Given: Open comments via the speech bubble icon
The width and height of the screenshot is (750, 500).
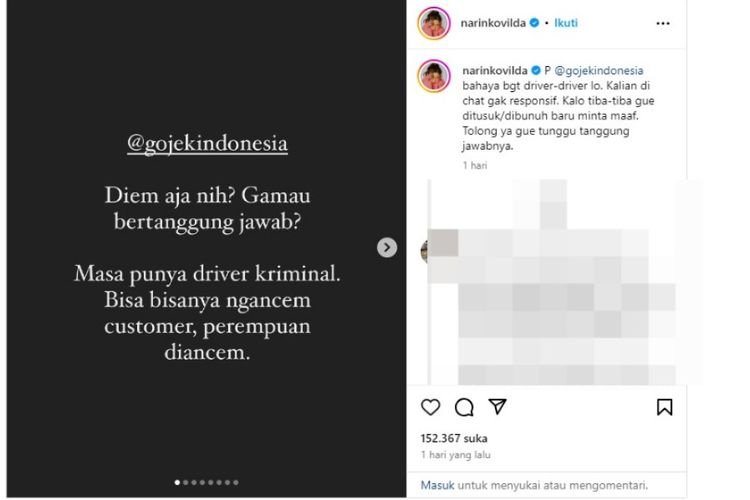Looking at the screenshot, I should (464, 407).
